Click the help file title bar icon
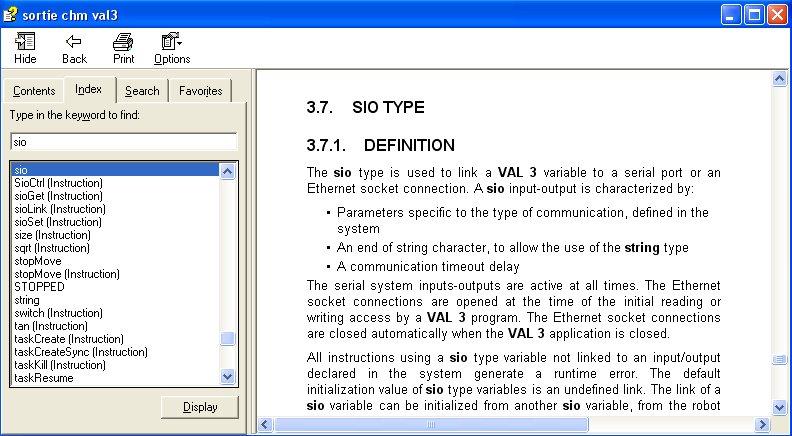 10,15
